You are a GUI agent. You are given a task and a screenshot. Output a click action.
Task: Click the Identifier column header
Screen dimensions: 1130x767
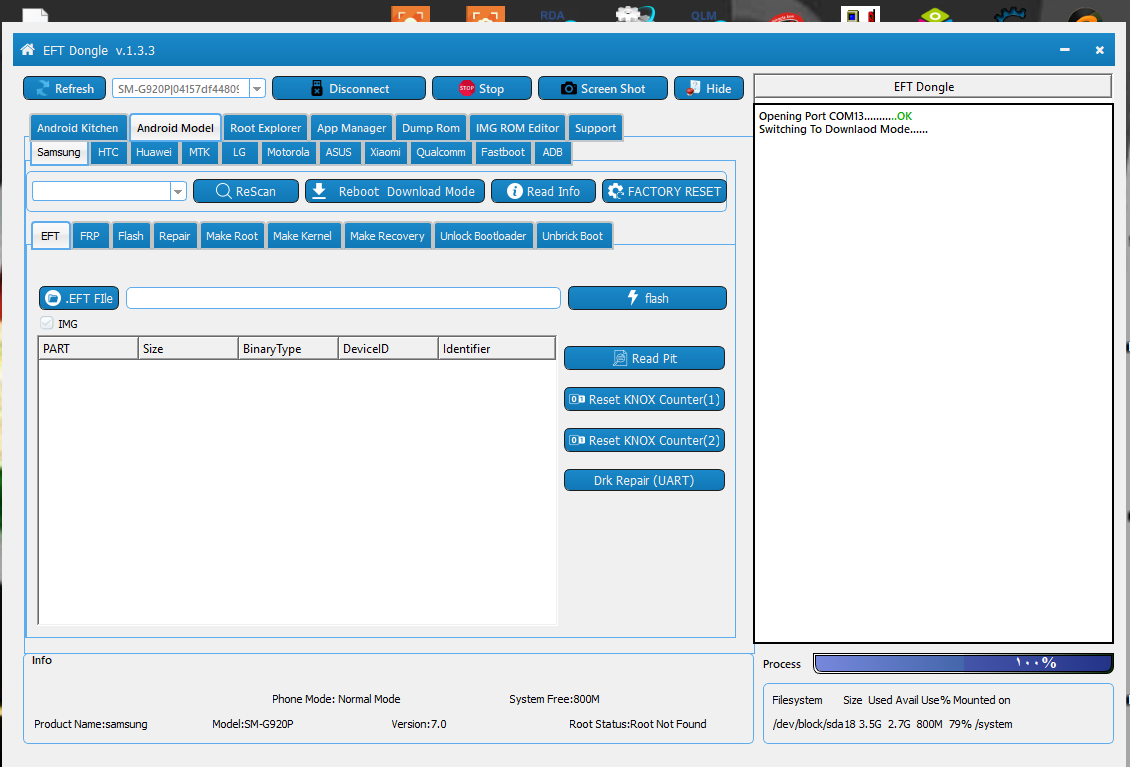pyautogui.click(x=497, y=348)
